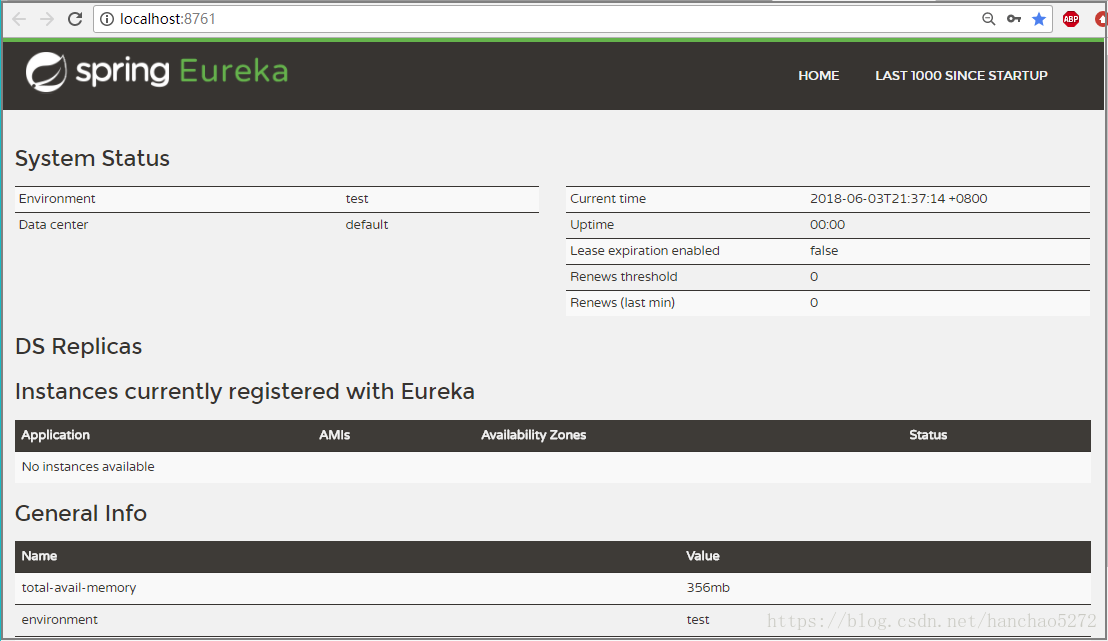Click the General Info heading
Viewport: 1108px width, 641px height.
tap(81, 513)
